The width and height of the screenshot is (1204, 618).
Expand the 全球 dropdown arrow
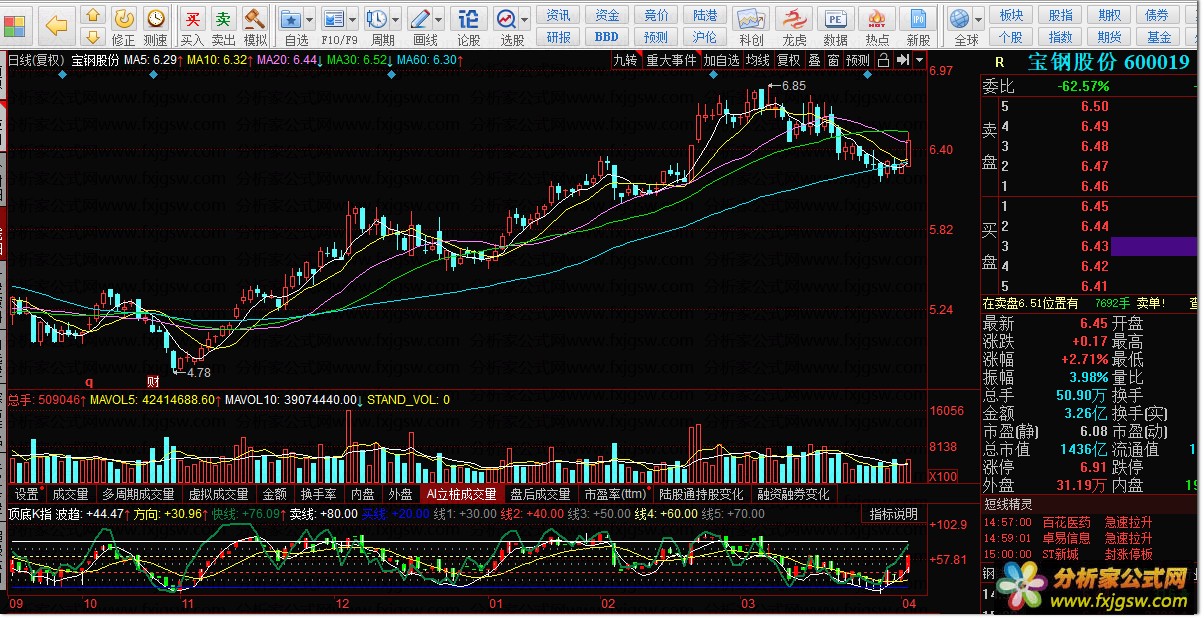(978, 18)
